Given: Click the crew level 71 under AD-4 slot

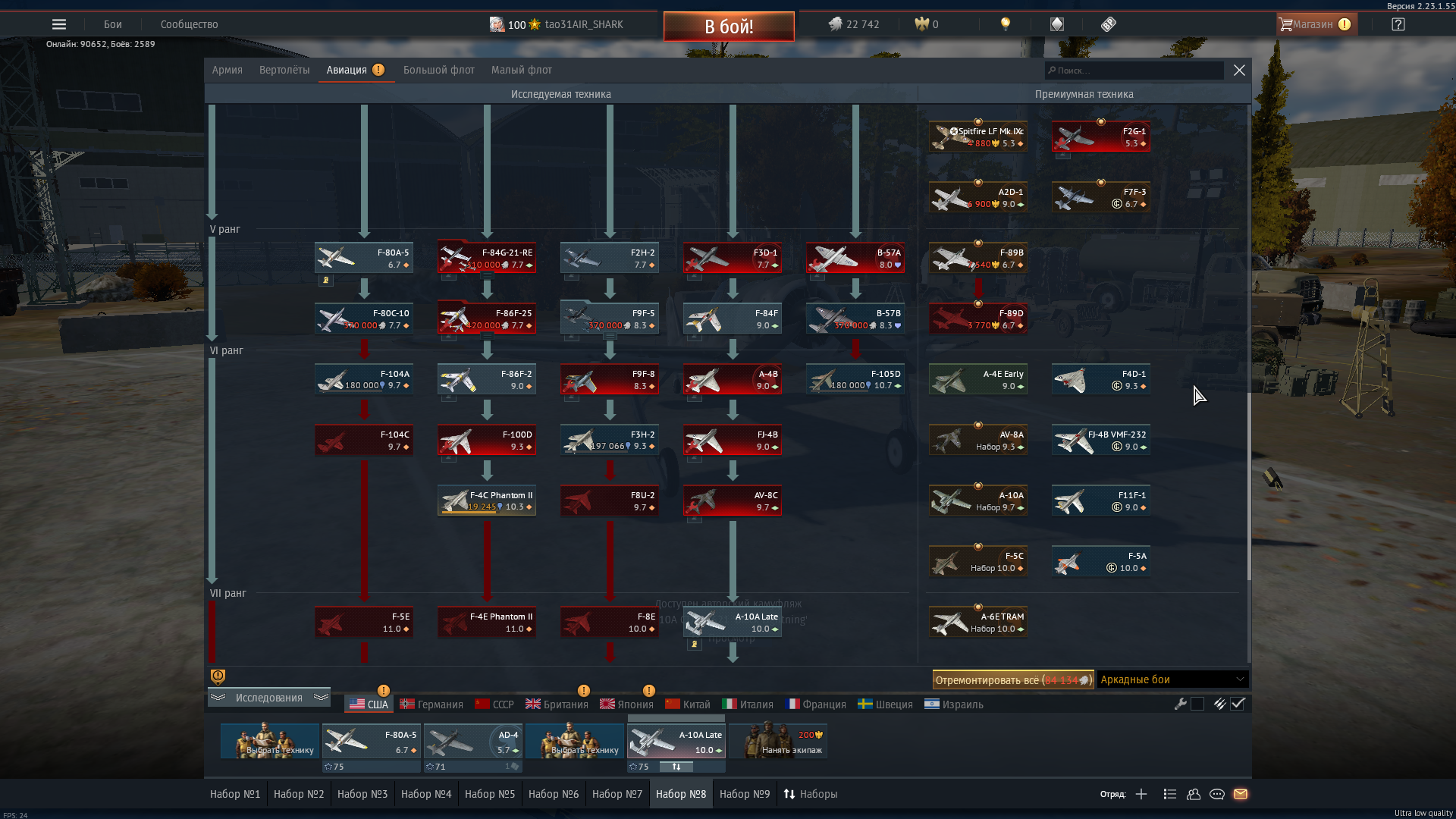Looking at the screenshot, I should coord(435,767).
